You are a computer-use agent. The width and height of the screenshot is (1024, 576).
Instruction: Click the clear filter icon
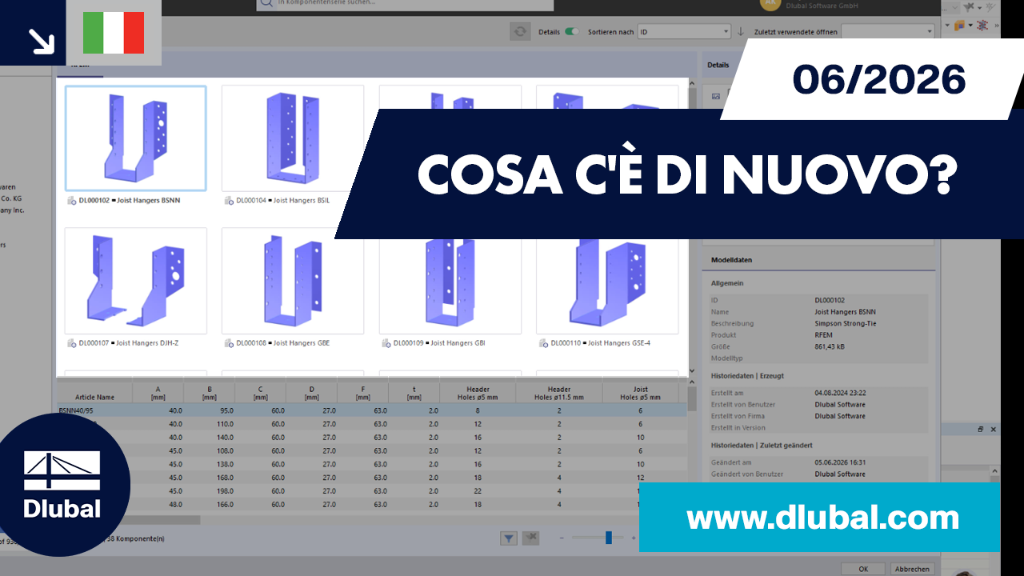[531, 538]
